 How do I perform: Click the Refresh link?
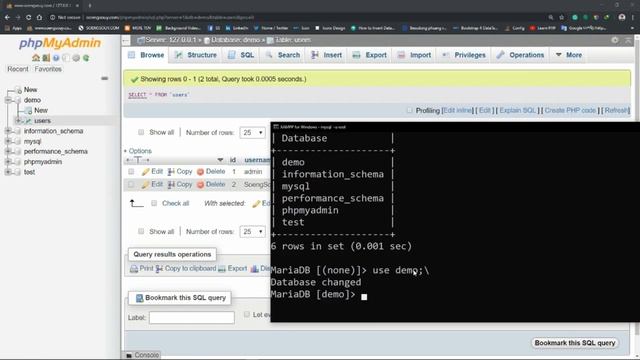[x=617, y=111]
